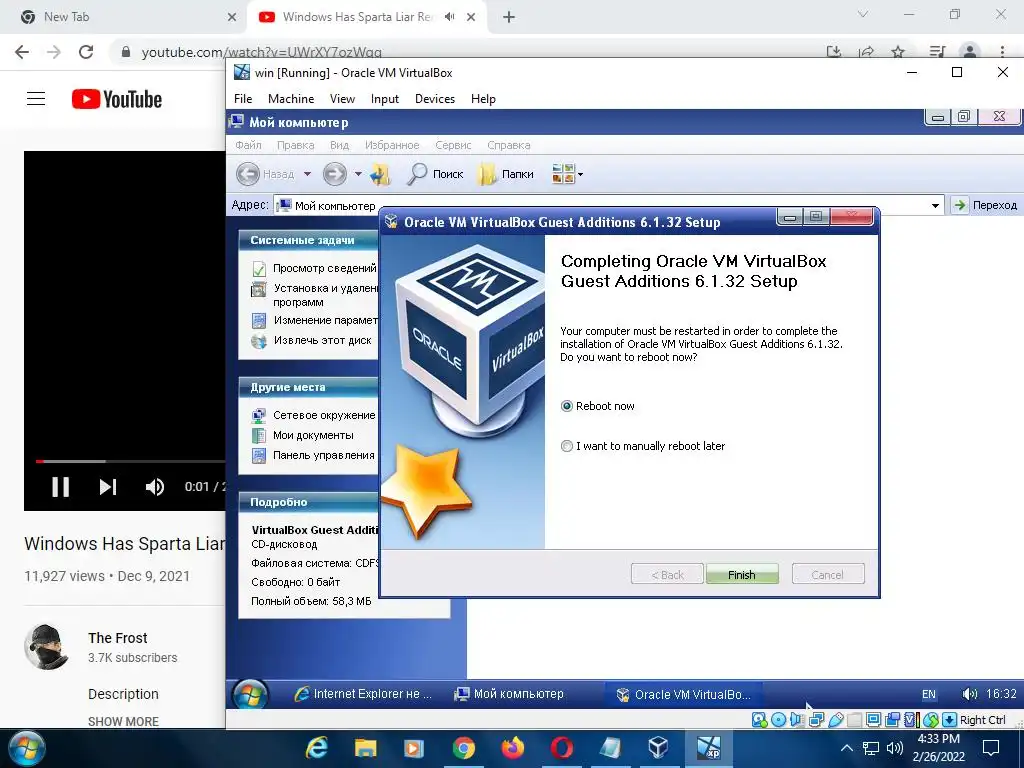Mute the YouTube video volume
The image size is (1024, 768).
click(x=155, y=487)
